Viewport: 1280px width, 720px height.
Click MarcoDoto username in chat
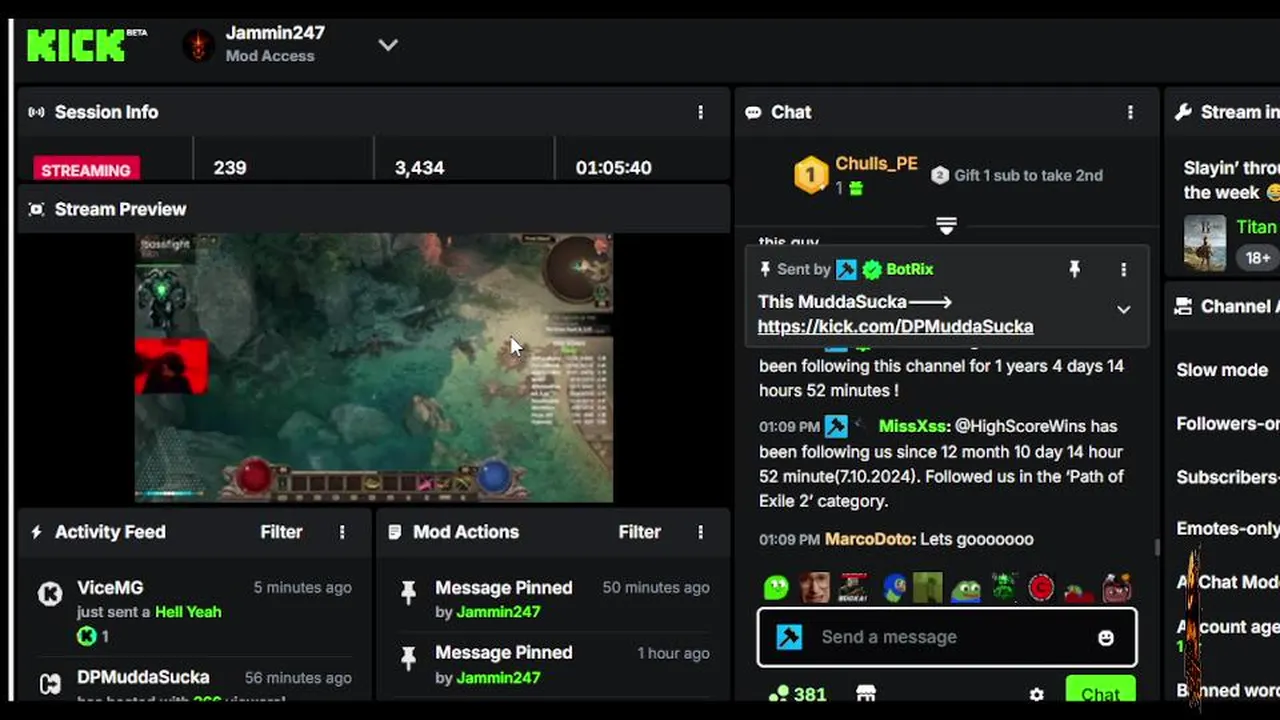coord(870,539)
